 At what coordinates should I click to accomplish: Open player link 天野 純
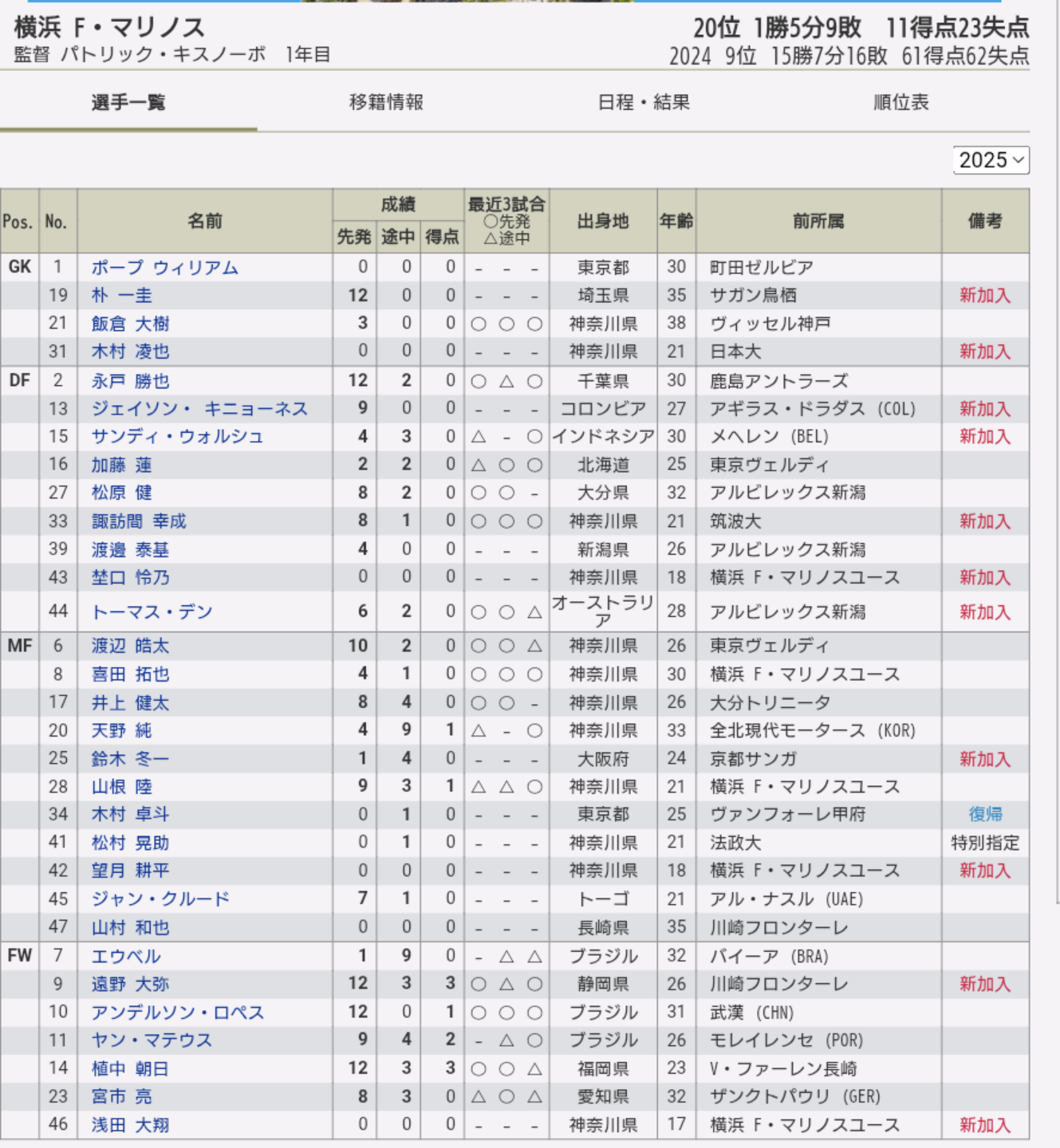(121, 730)
